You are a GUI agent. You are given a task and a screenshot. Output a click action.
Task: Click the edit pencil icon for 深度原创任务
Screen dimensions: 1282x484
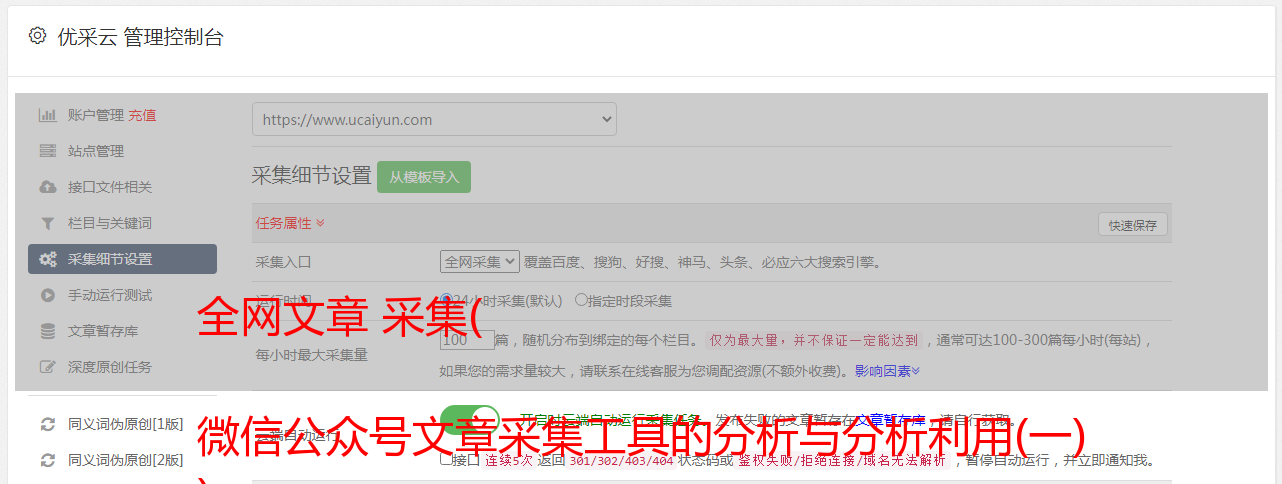pyautogui.click(x=47, y=367)
